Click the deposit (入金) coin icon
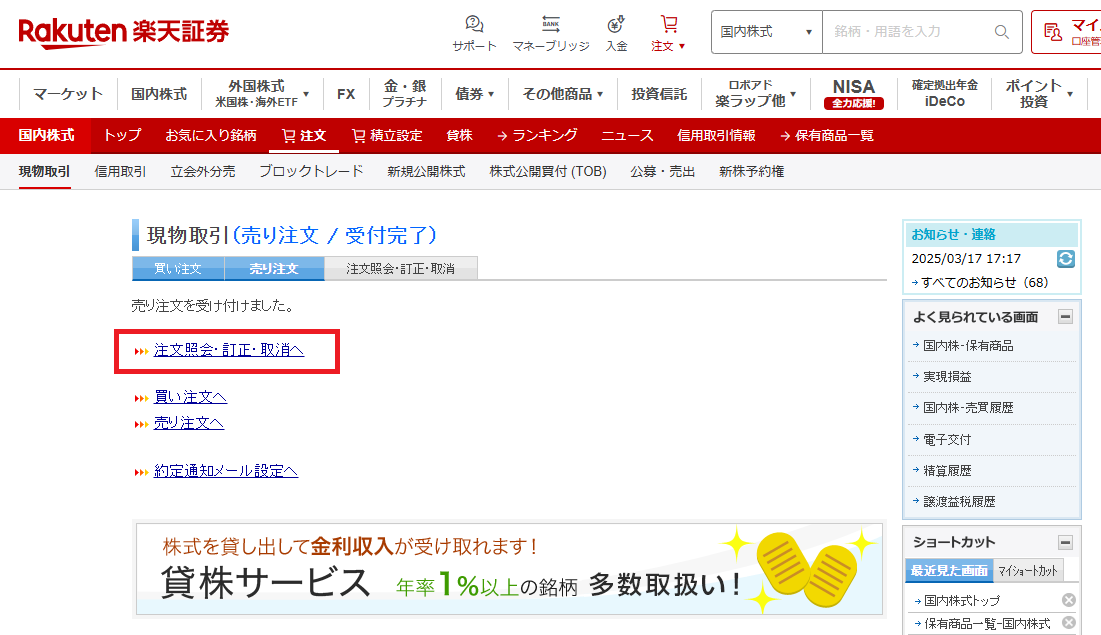 click(x=616, y=24)
